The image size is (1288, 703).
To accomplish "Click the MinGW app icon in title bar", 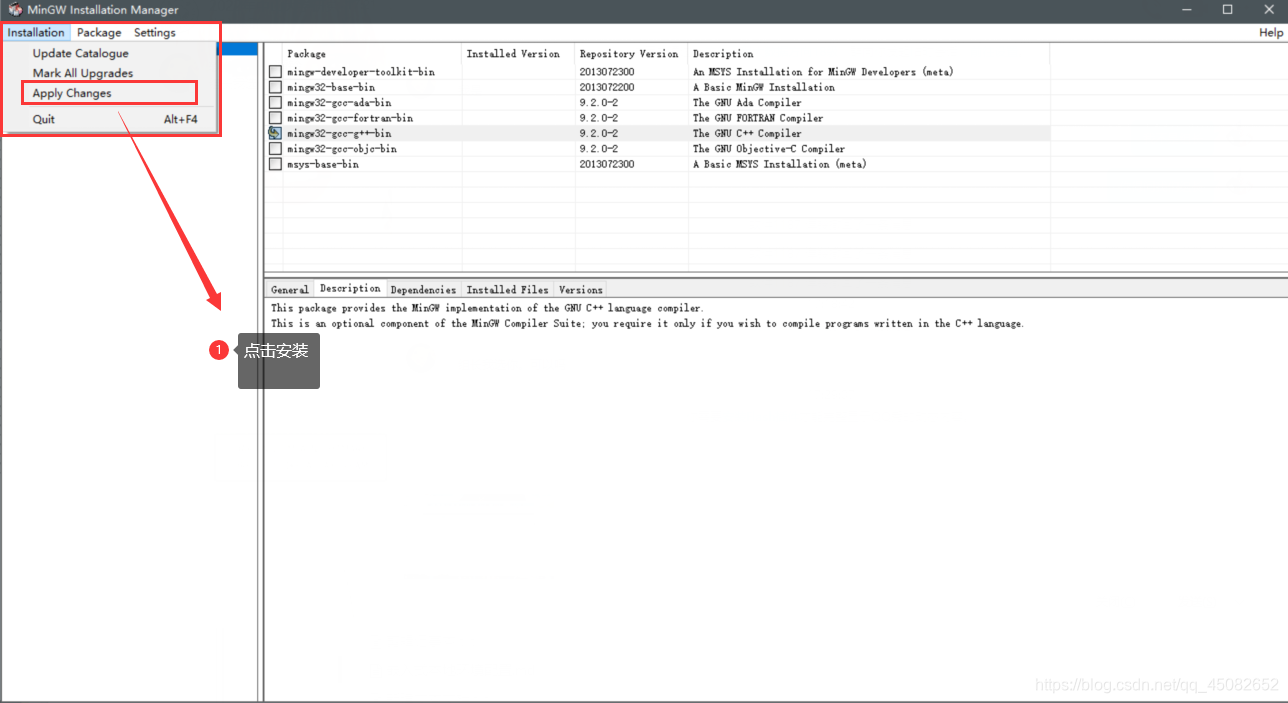I will point(15,10).
